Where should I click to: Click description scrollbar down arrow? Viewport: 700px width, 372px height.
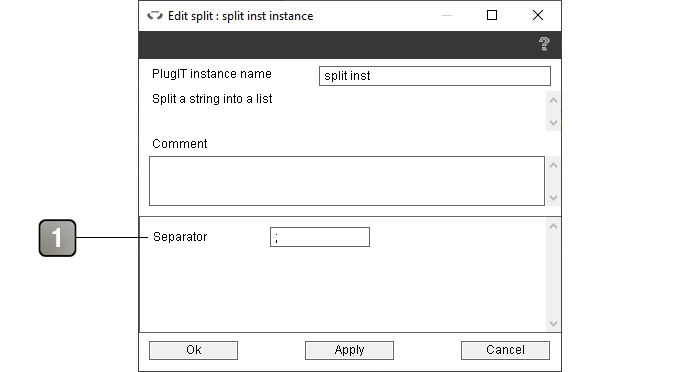553,122
